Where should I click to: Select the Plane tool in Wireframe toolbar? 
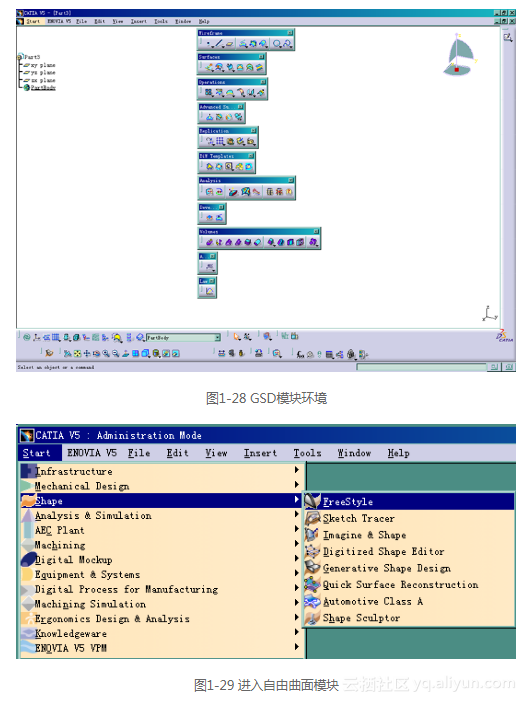[229, 44]
